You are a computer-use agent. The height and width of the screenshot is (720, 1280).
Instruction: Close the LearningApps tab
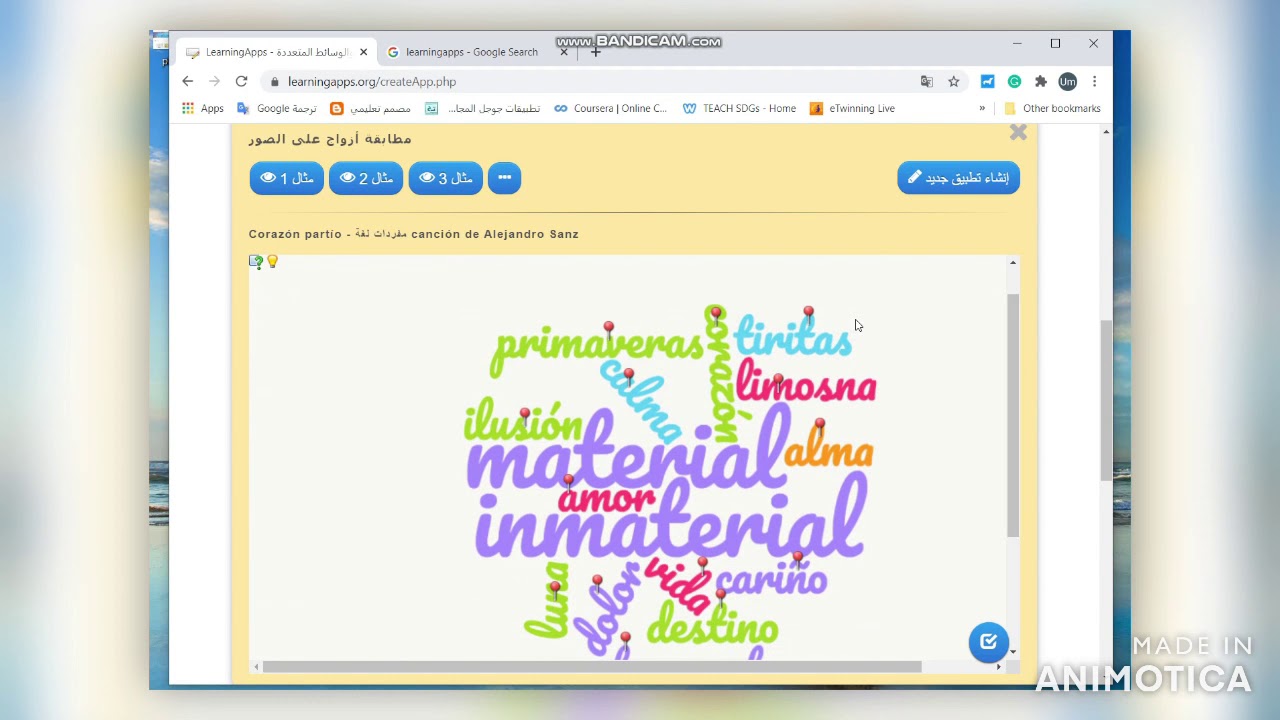point(363,52)
